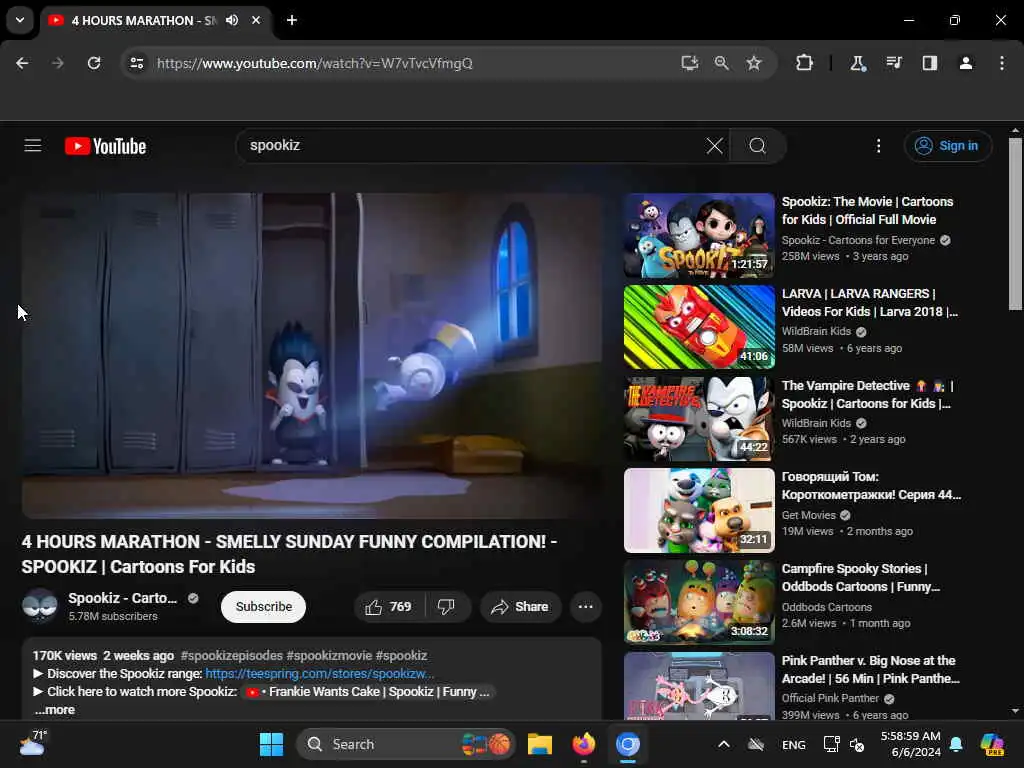Open Firefox from taskbar
Screen dimensions: 1024x768
[x=584, y=744]
